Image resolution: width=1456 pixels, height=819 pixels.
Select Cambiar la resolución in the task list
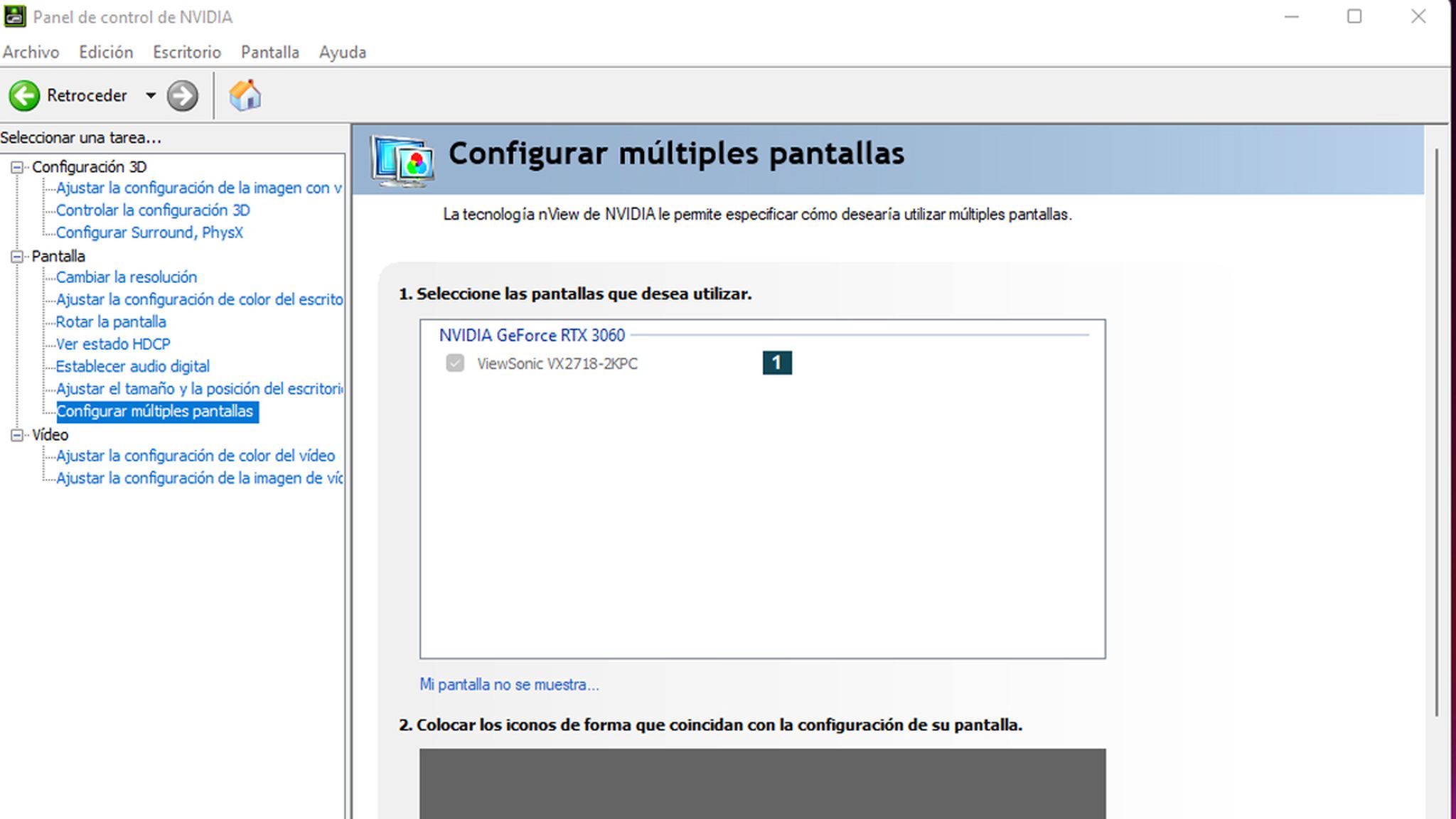click(x=127, y=277)
